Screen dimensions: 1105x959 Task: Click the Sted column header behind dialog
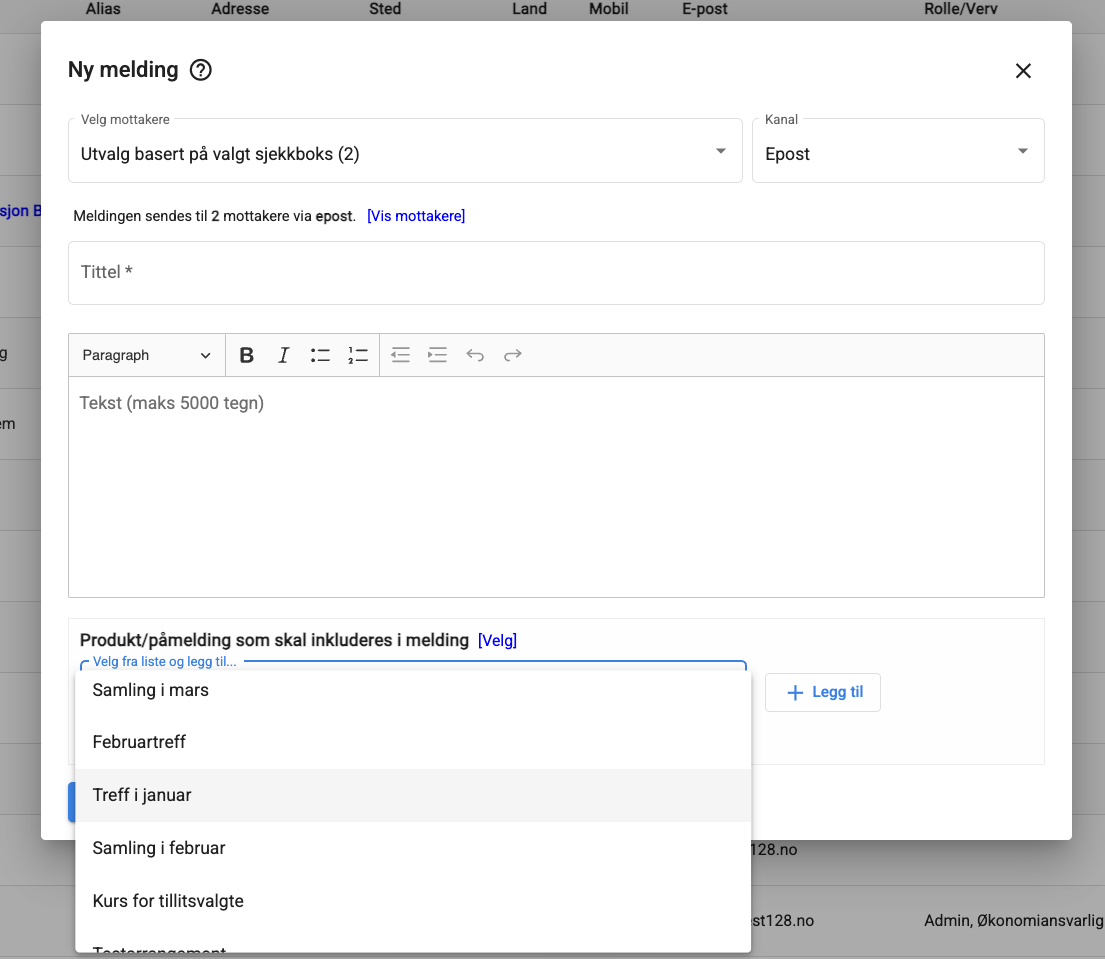coord(385,9)
